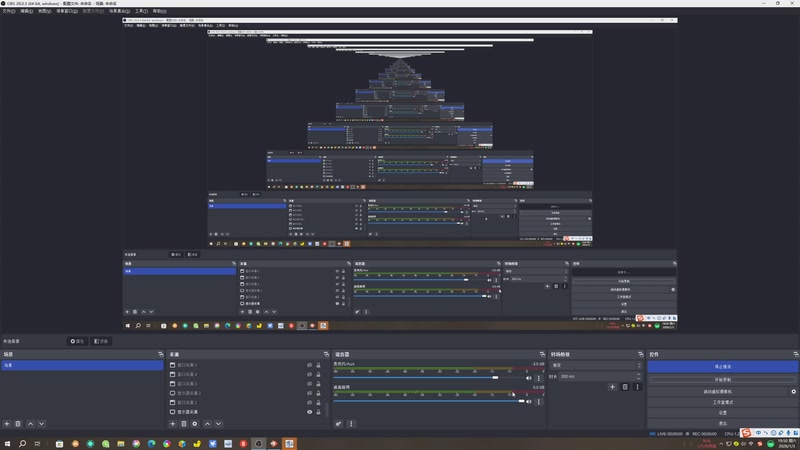This screenshot has height=450, width=800.
Task: Remove selected scene with trash icon
Action: pyautogui.click(x=18, y=423)
